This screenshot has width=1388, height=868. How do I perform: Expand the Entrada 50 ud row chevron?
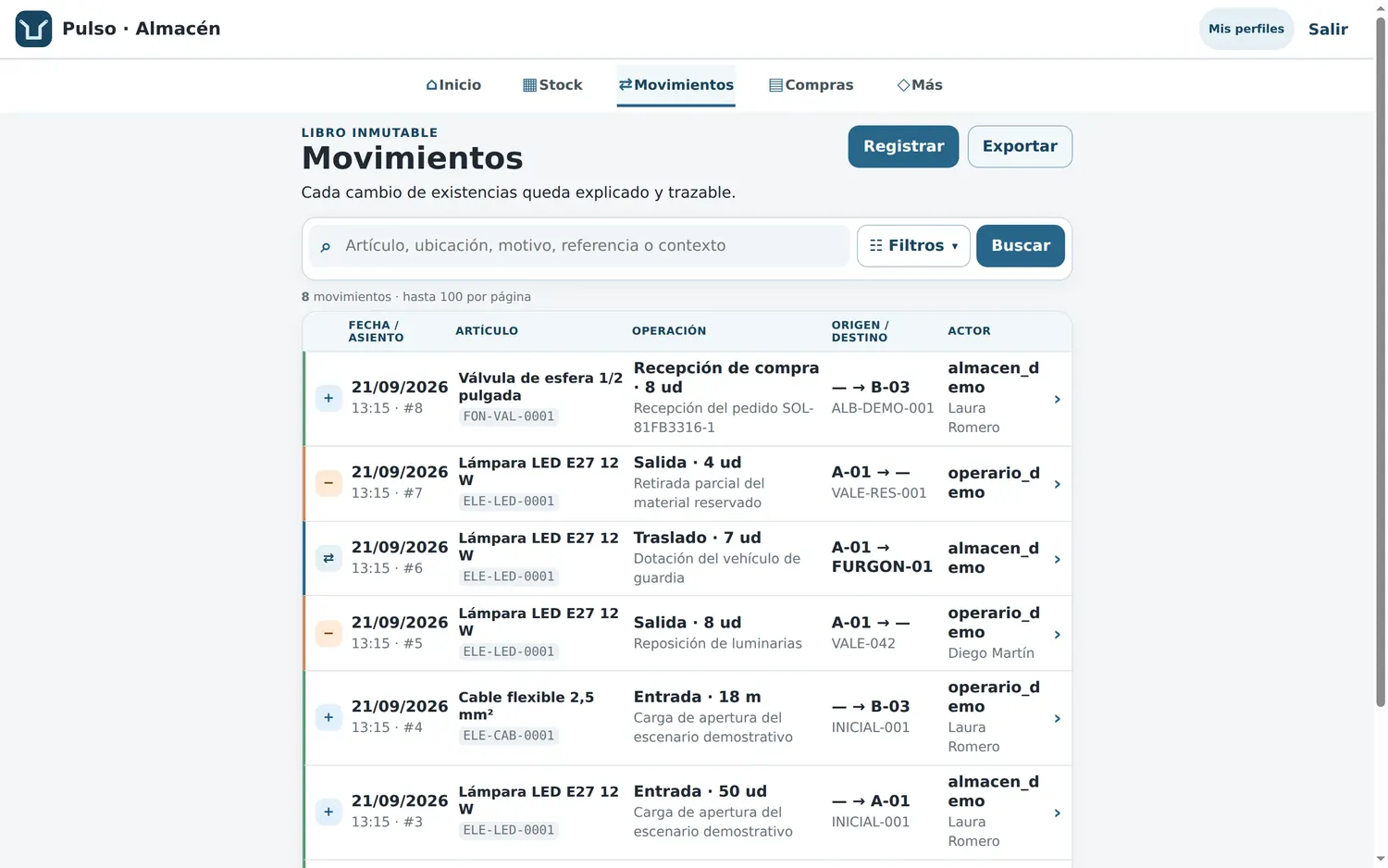1057,812
